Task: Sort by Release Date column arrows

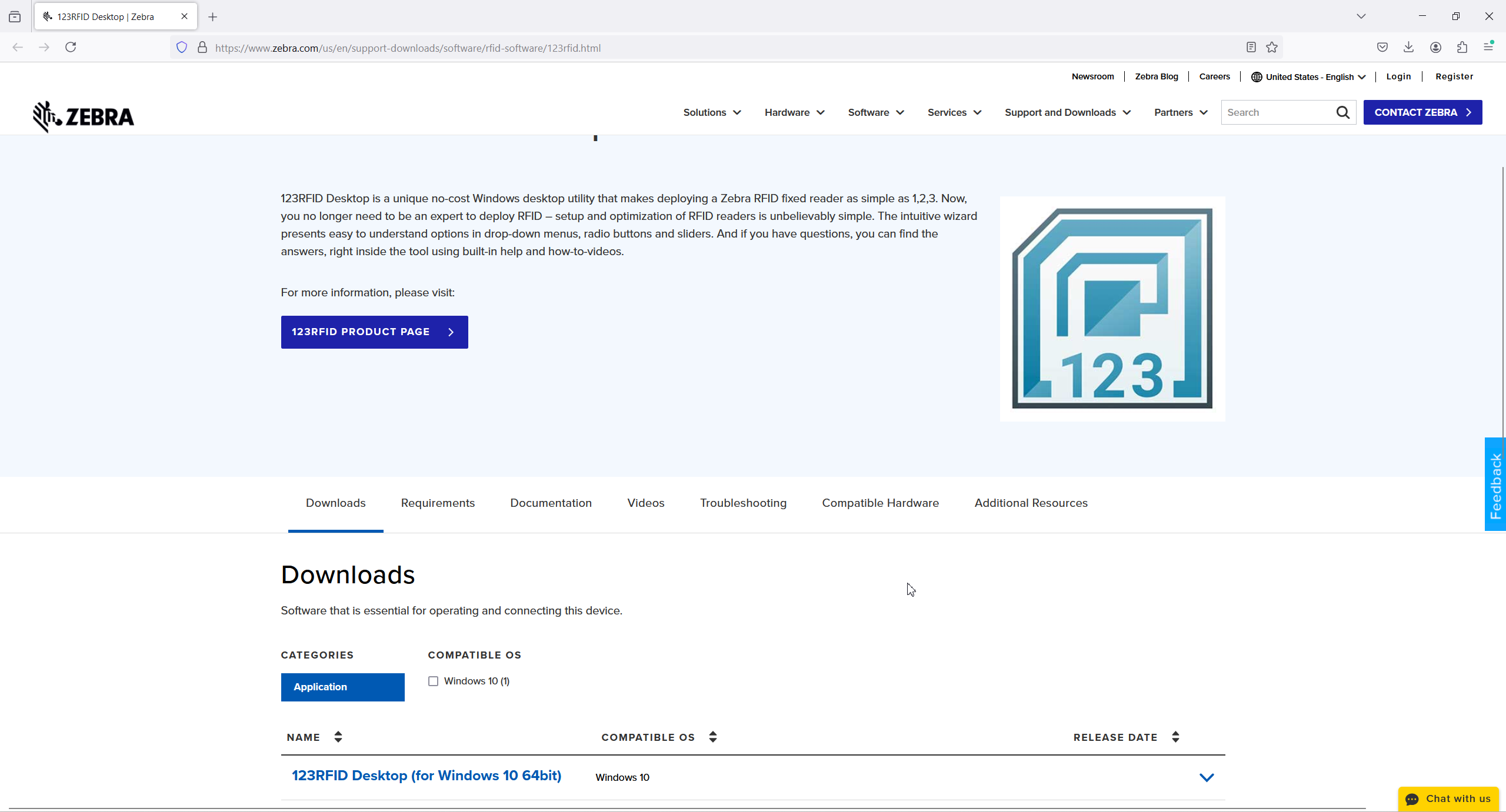Action: coord(1175,737)
